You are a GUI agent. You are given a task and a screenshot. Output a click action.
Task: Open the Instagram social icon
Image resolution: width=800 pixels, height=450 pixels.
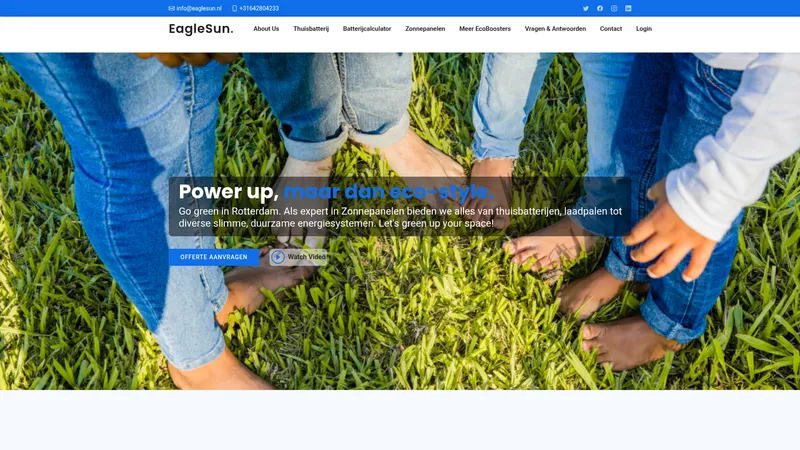614,8
